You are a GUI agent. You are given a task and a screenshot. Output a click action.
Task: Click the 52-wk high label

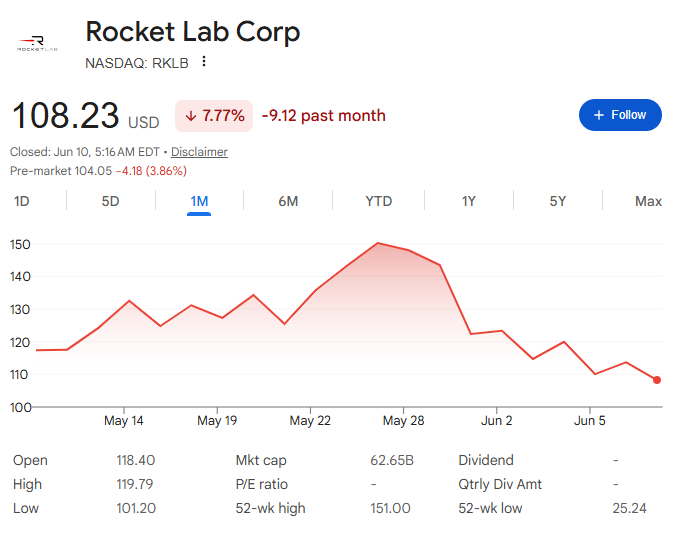(270, 509)
